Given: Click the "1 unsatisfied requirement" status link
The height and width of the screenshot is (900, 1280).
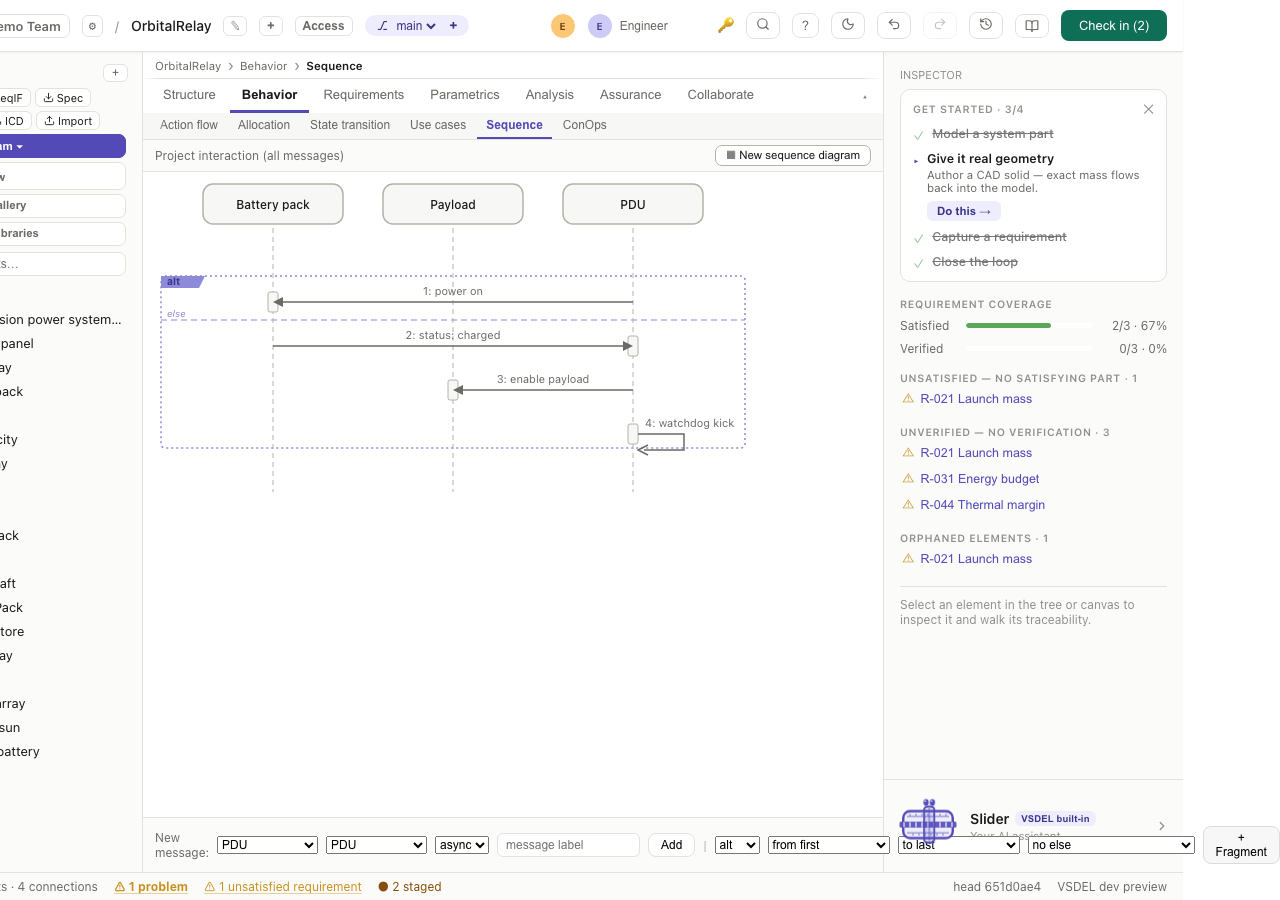Looking at the screenshot, I should (x=283, y=887).
